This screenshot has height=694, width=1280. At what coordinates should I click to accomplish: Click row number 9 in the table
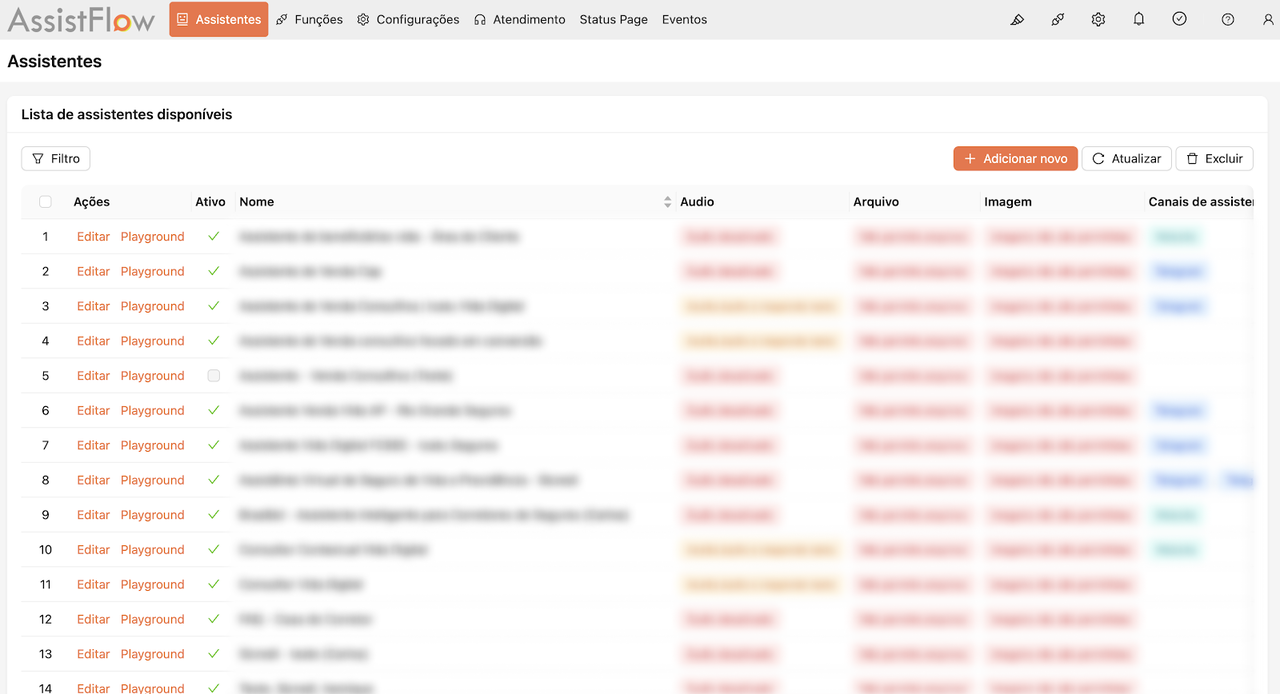[45, 515]
